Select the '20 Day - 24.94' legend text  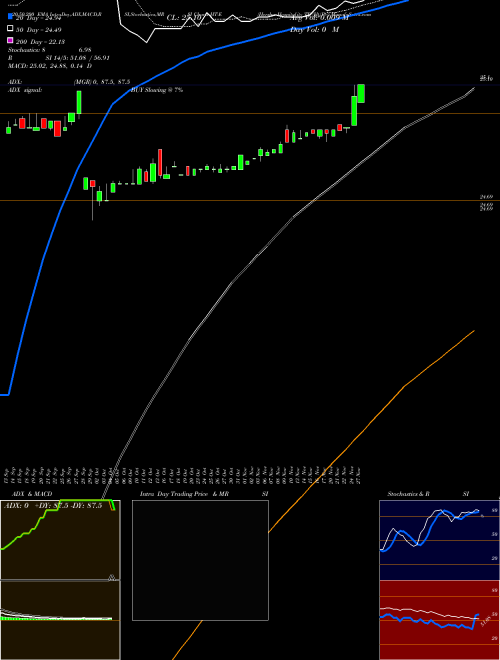pyautogui.click(x=39, y=18)
